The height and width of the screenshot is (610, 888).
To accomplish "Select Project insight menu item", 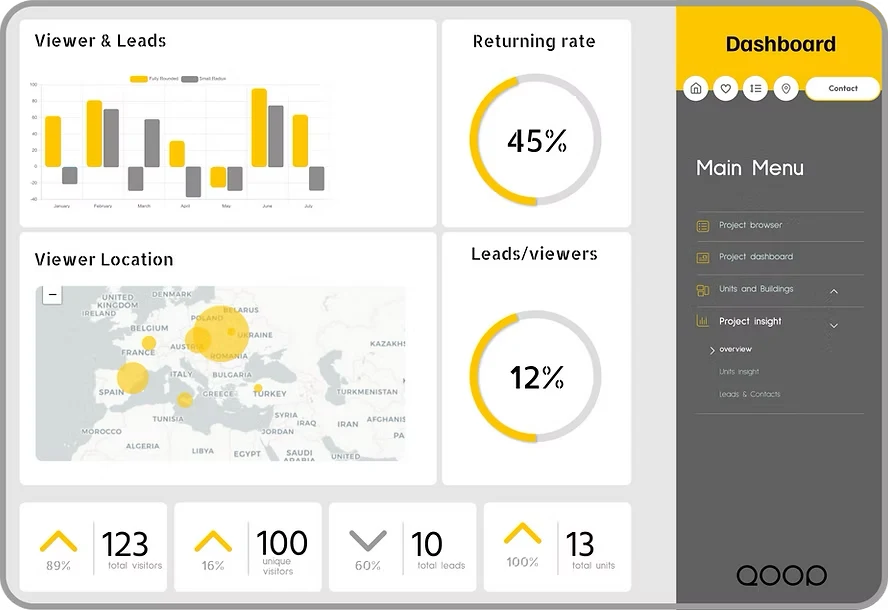I will [x=750, y=321].
